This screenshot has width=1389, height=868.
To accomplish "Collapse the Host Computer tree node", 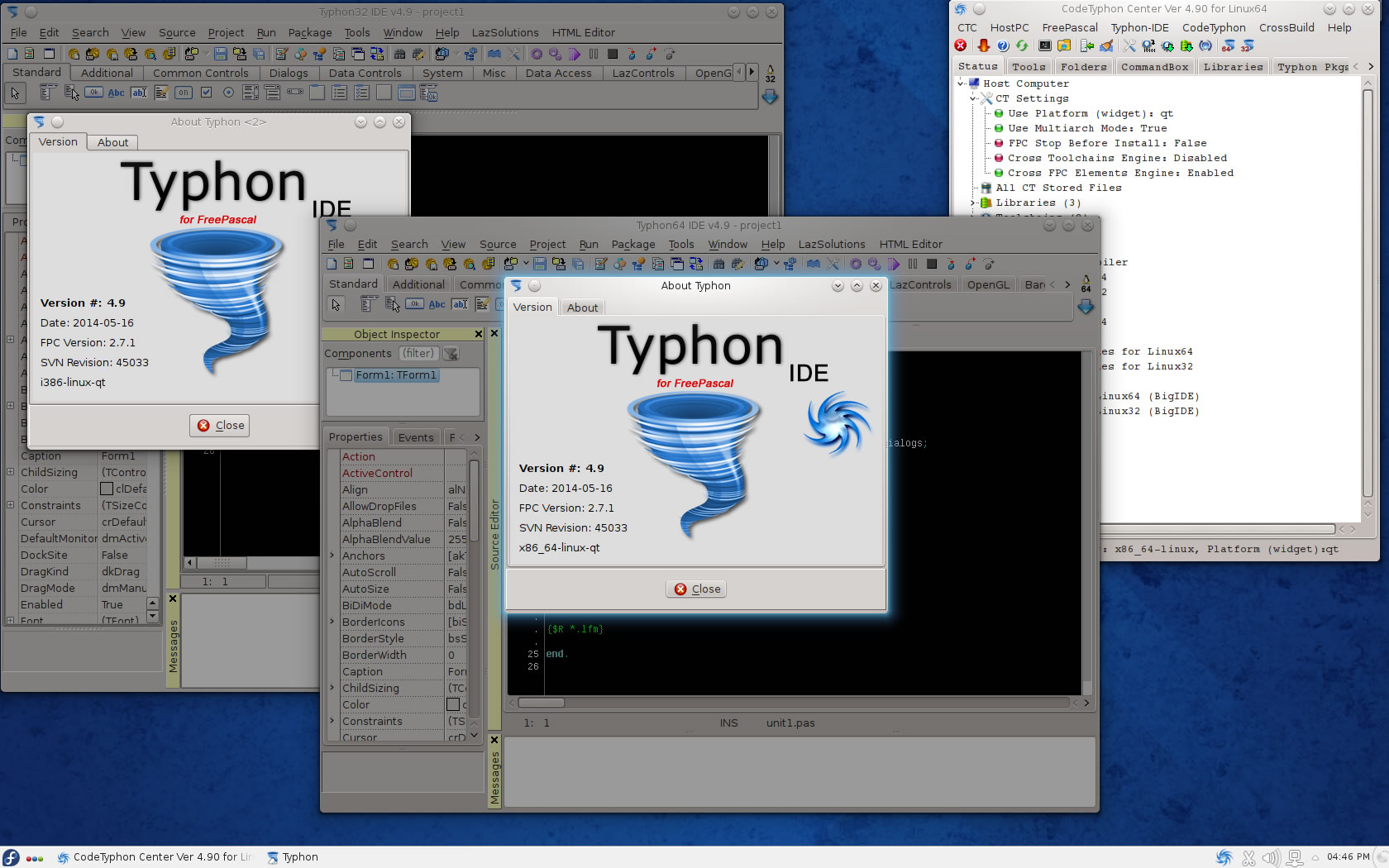I will [x=961, y=83].
